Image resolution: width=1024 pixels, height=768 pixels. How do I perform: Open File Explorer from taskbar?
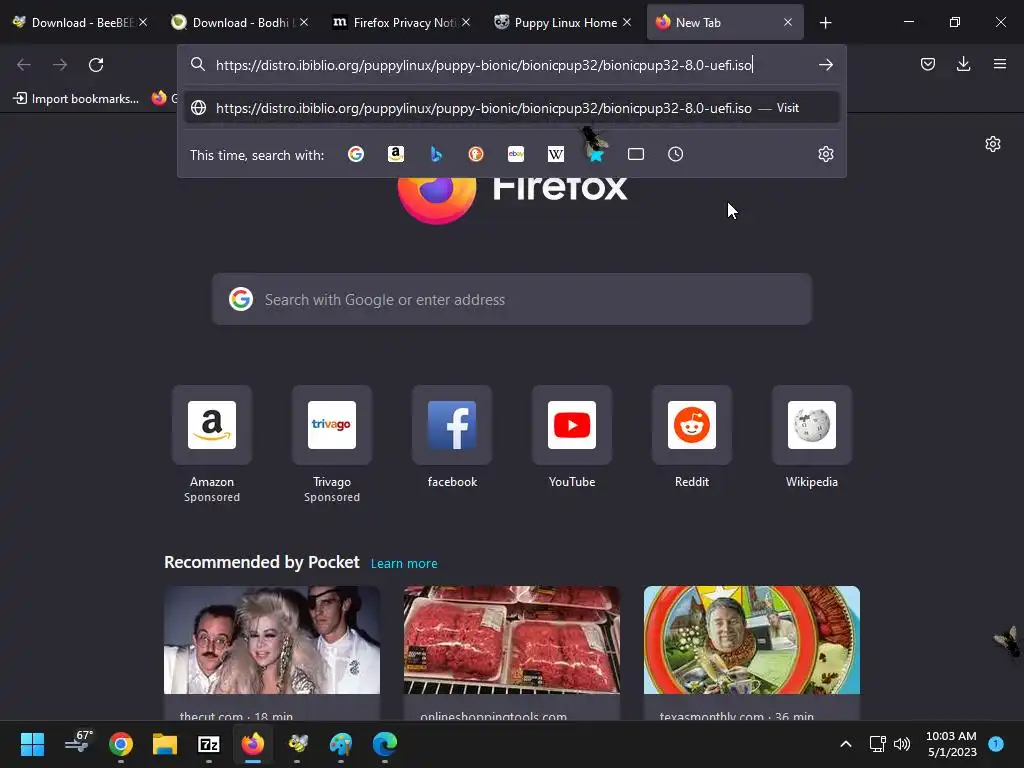(x=165, y=744)
